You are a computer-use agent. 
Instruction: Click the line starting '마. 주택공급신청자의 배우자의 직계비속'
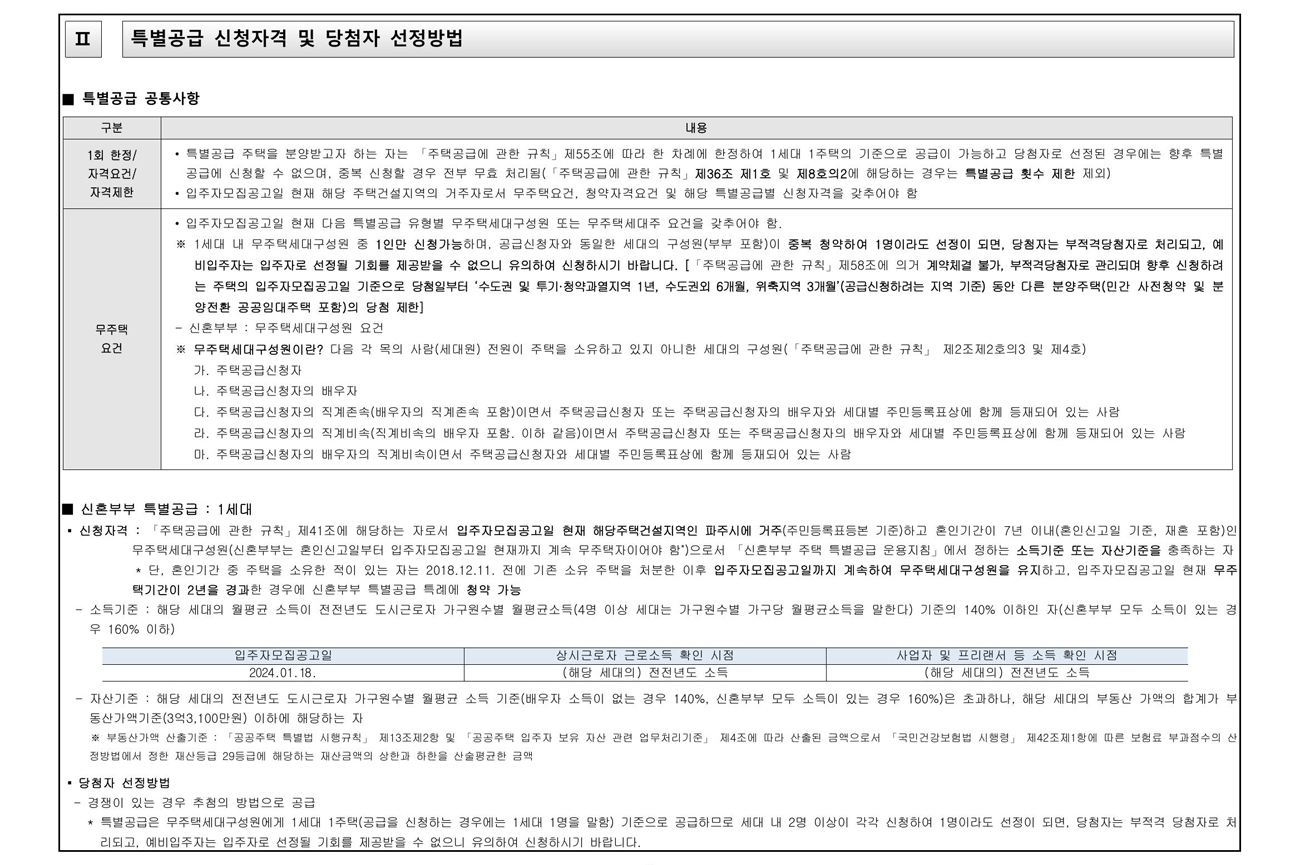click(522, 454)
